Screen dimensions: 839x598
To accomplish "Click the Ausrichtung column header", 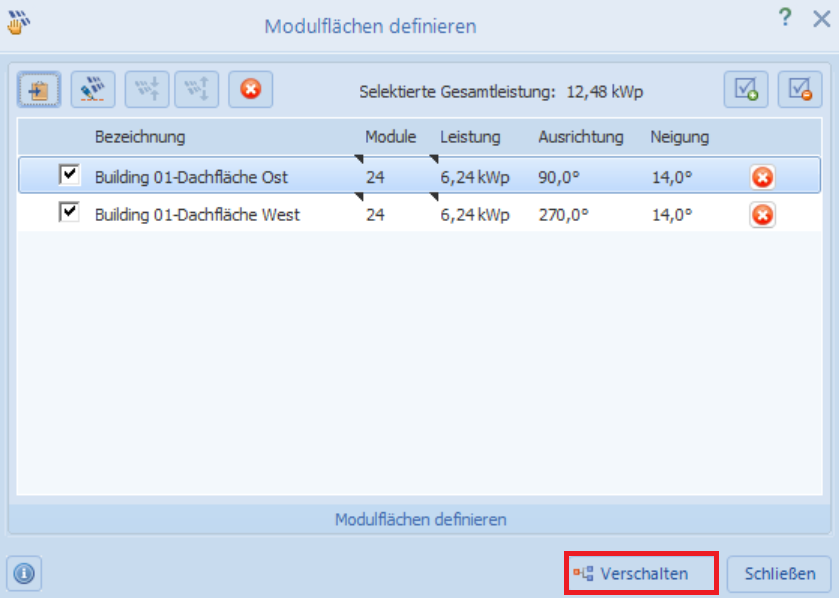I will (580, 137).
